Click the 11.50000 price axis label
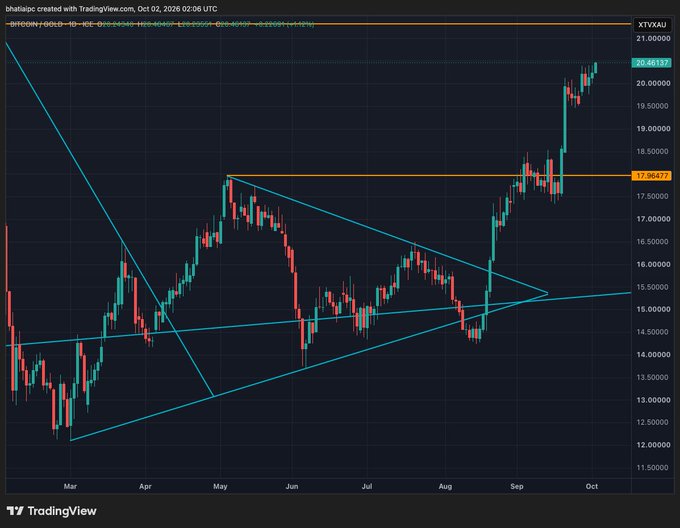The width and height of the screenshot is (680, 528). (653, 468)
